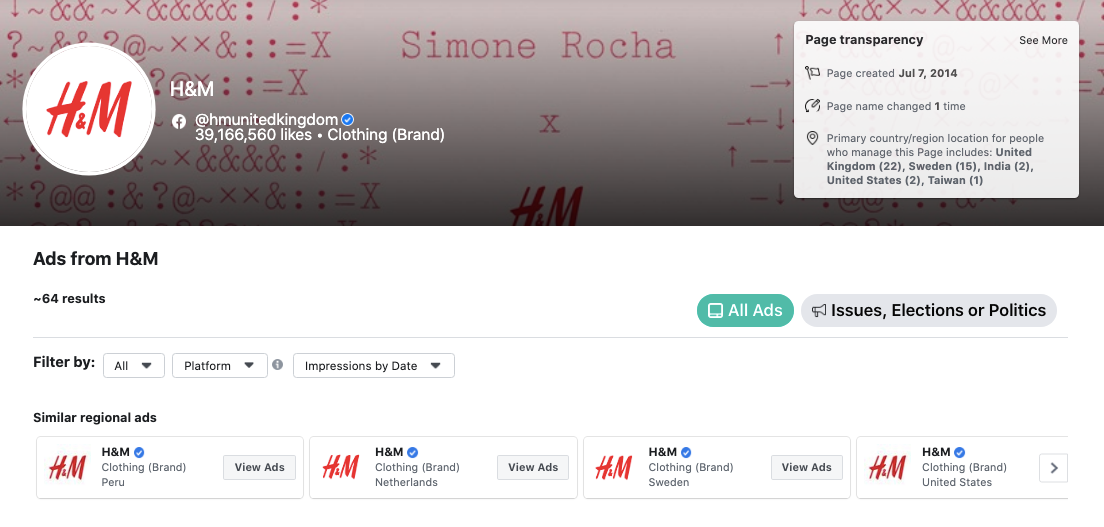Click the page name changed edit icon

[813, 106]
